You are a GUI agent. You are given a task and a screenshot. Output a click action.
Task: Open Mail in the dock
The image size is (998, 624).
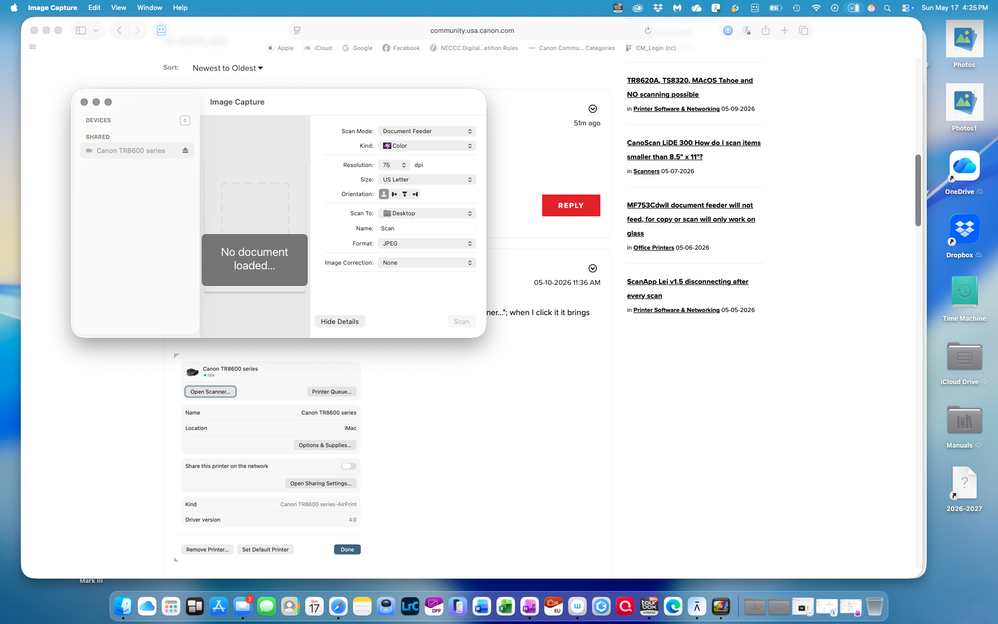pos(242,606)
